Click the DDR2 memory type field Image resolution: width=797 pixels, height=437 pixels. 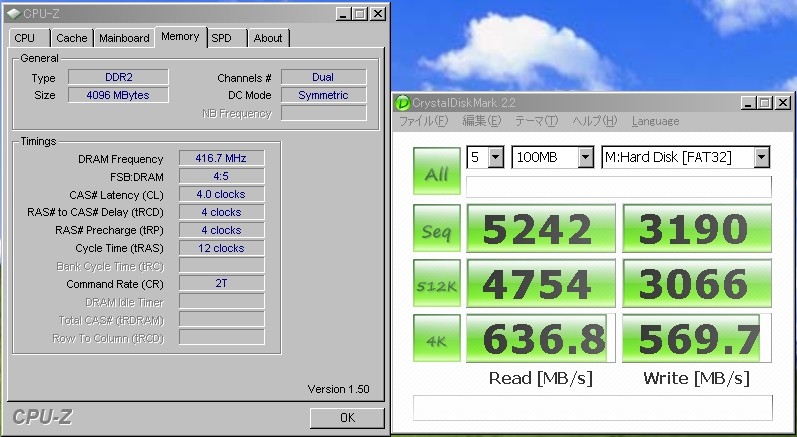click(118, 77)
